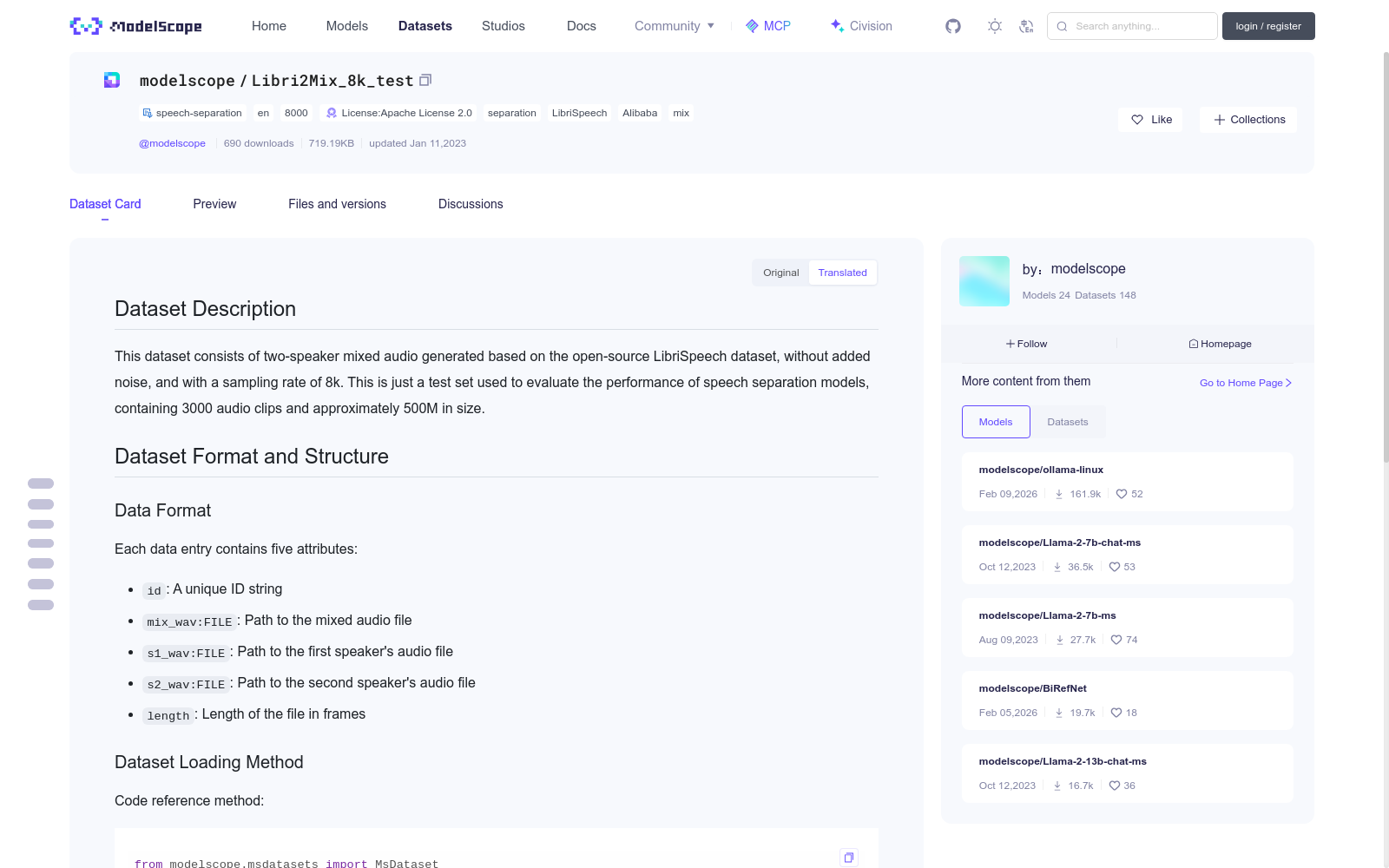Open the @modelscope owner link

tap(172, 143)
